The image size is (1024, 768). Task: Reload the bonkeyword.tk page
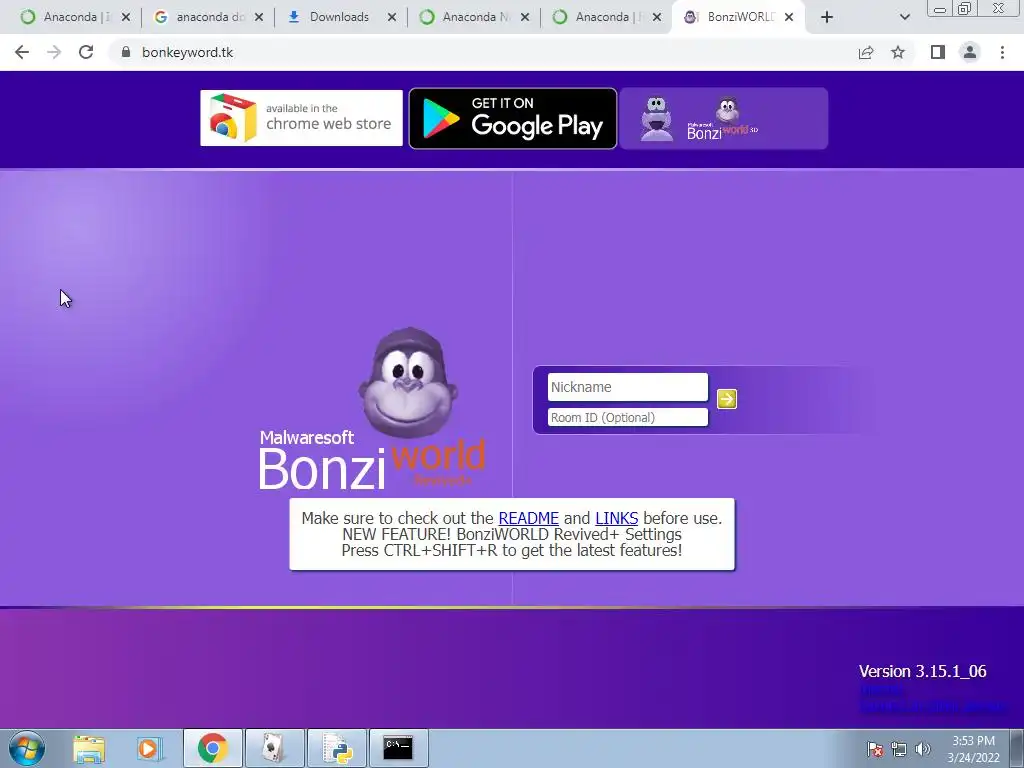86,52
